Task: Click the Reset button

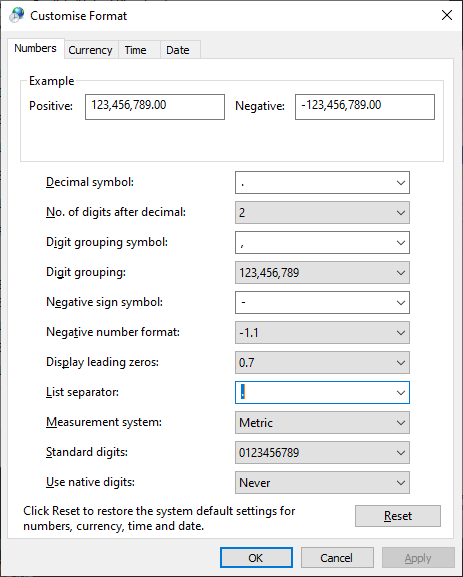Action: 397,516
